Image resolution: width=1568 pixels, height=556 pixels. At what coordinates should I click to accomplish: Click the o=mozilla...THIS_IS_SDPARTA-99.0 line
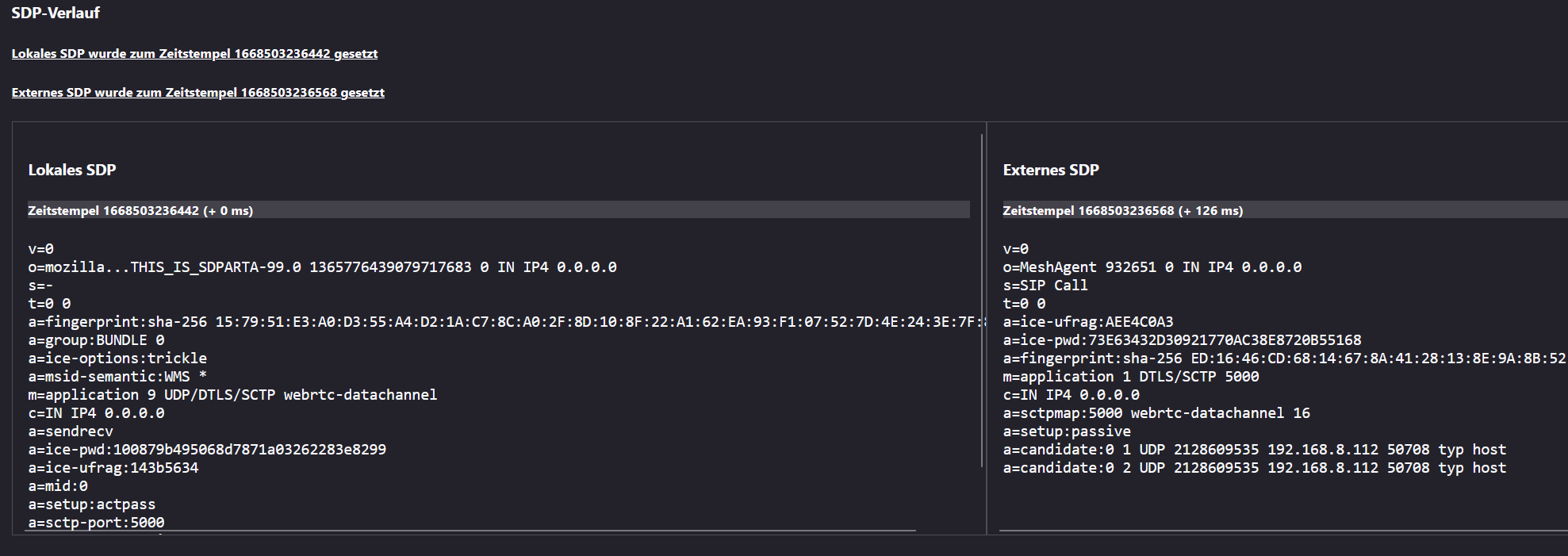(x=323, y=267)
